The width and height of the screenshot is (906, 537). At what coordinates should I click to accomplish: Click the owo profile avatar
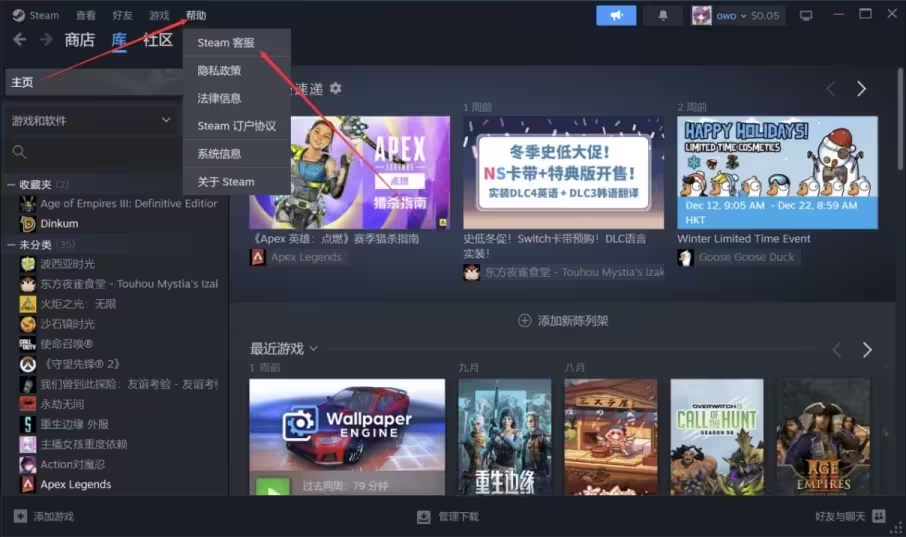(x=701, y=16)
